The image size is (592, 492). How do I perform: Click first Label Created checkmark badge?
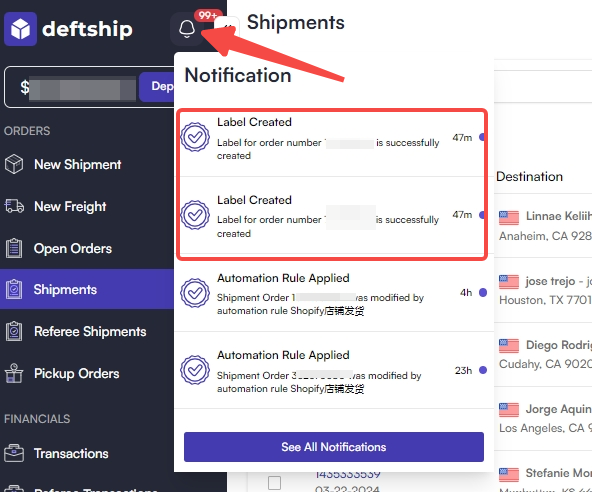point(195,137)
